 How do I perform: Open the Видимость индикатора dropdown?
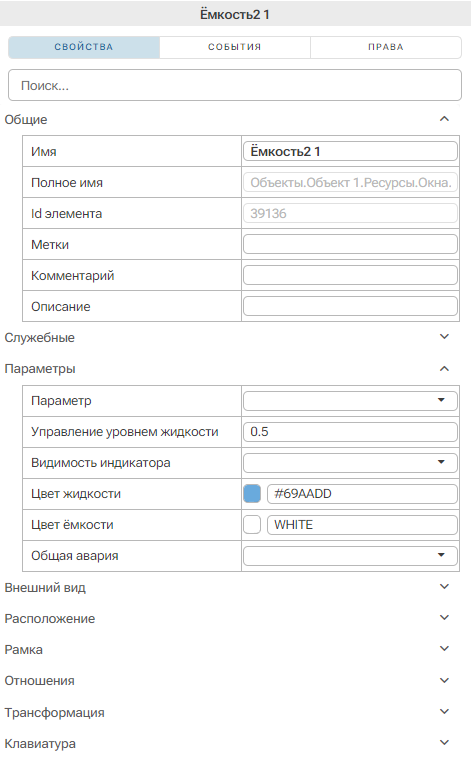350,462
